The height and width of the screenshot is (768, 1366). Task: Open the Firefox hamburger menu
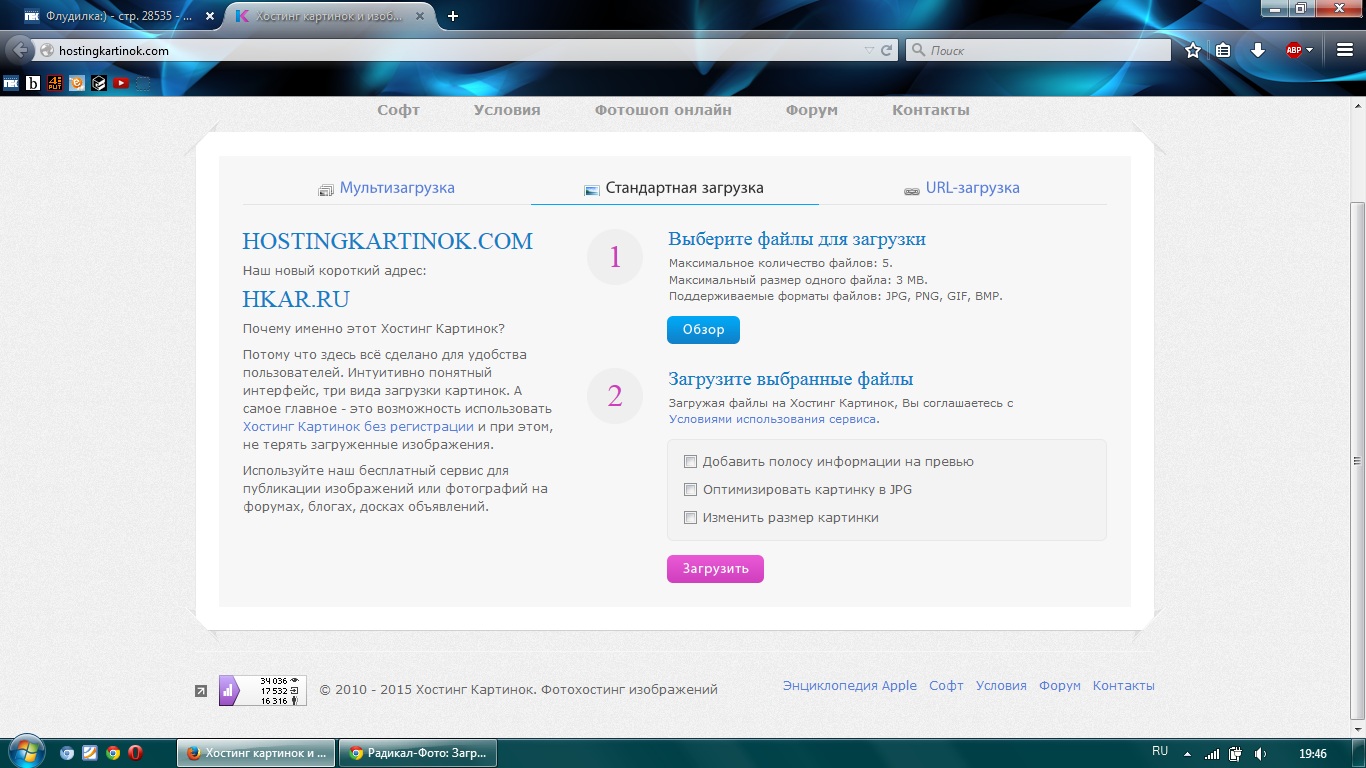tap(1345, 50)
